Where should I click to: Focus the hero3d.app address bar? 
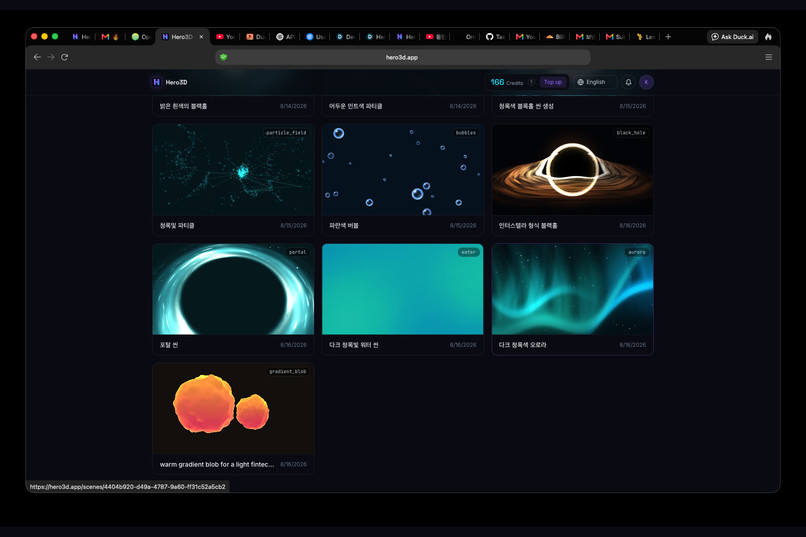(x=402, y=57)
